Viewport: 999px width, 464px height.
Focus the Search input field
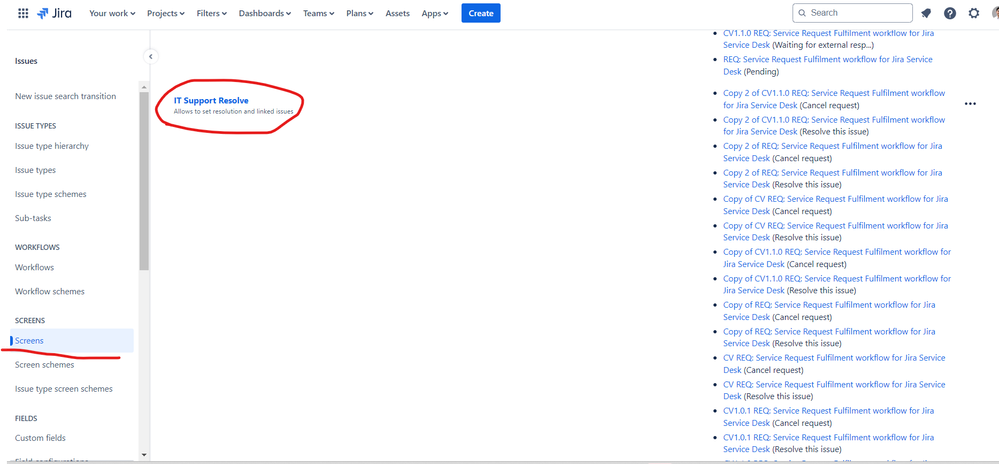(852, 13)
